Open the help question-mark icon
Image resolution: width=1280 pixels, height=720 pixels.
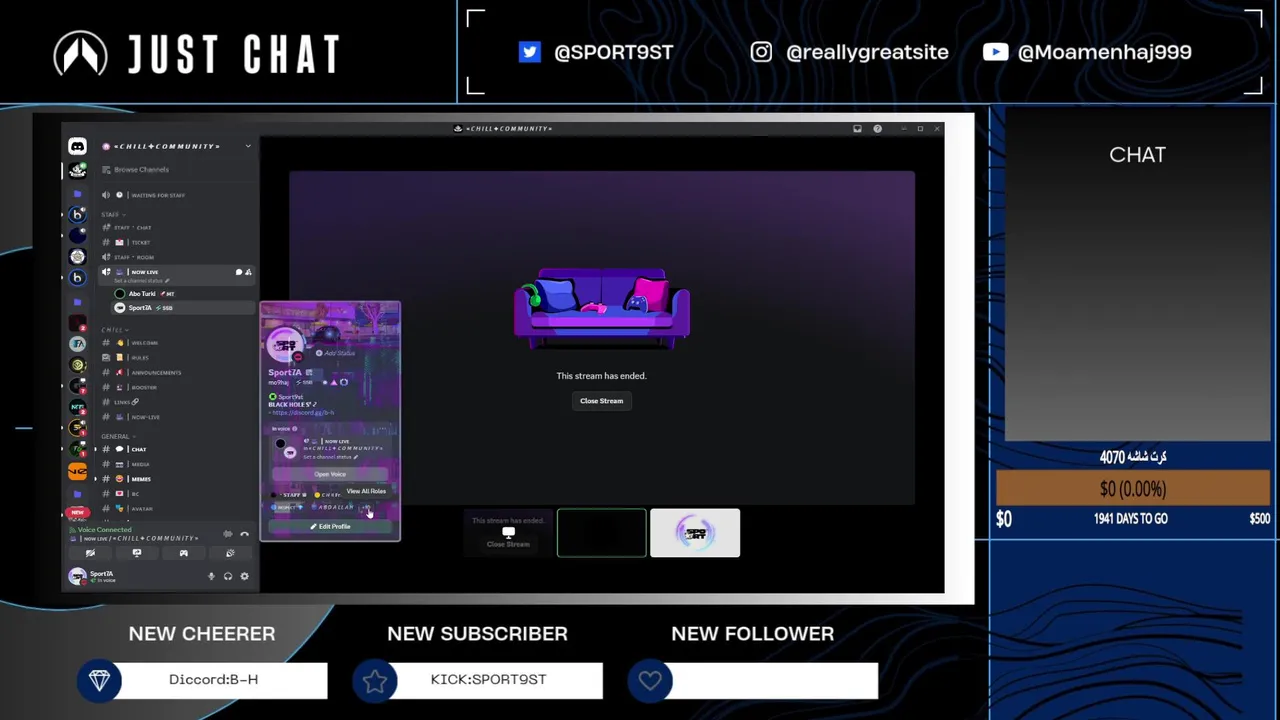coord(877,128)
